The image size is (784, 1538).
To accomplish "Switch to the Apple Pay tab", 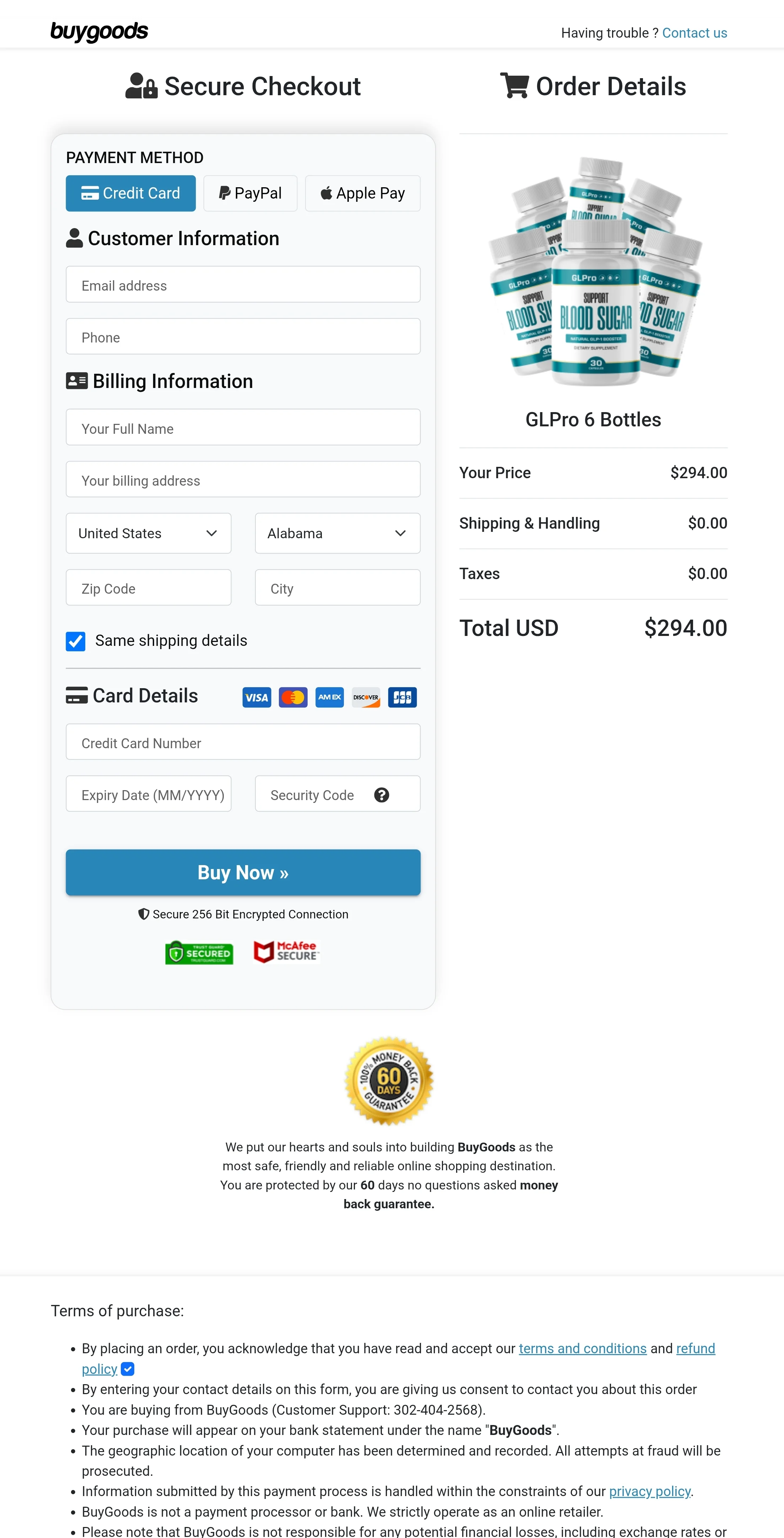I will click(x=362, y=193).
